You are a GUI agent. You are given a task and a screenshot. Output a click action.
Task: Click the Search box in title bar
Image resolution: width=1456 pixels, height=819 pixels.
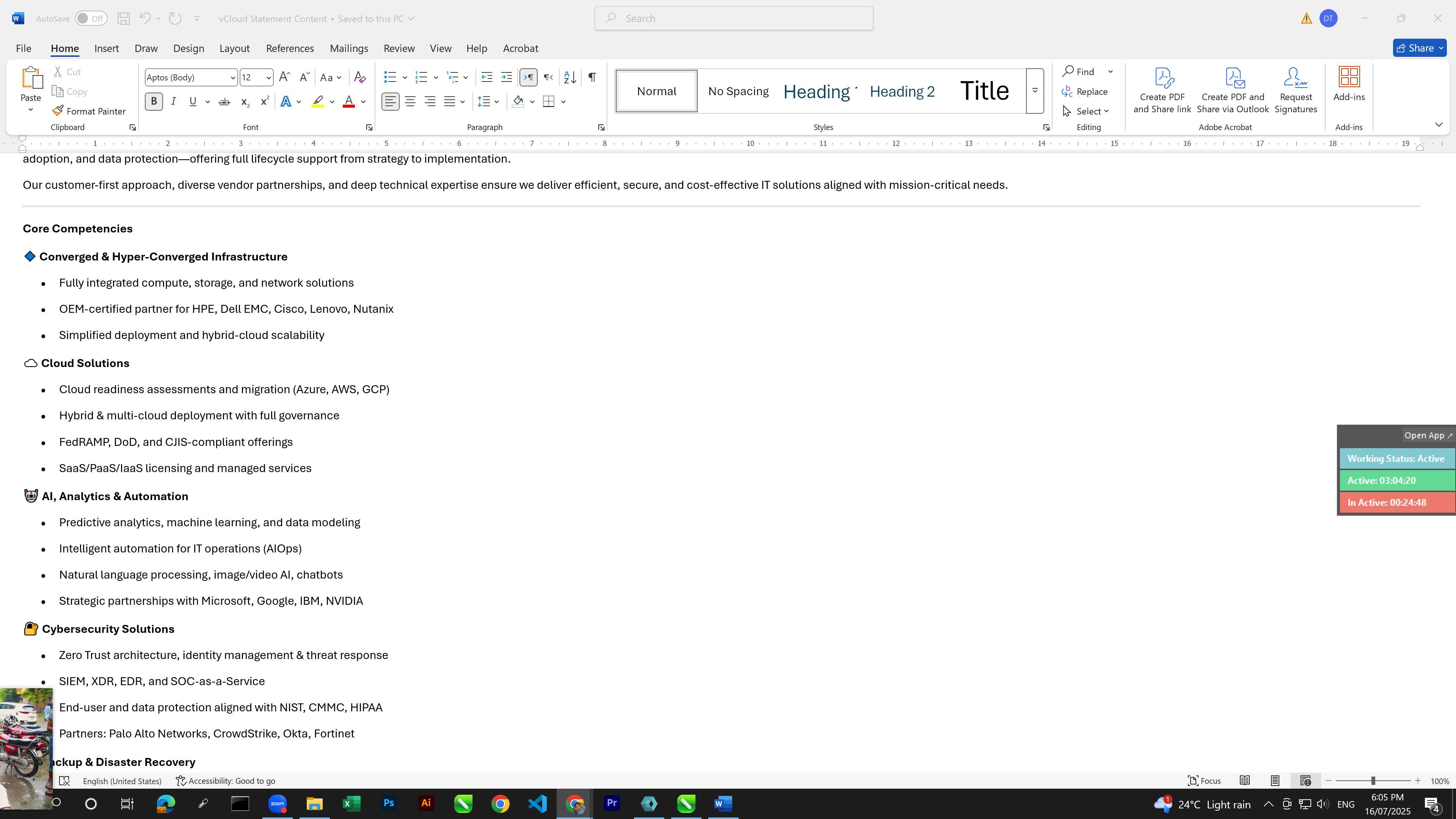click(x=734, y=18)
